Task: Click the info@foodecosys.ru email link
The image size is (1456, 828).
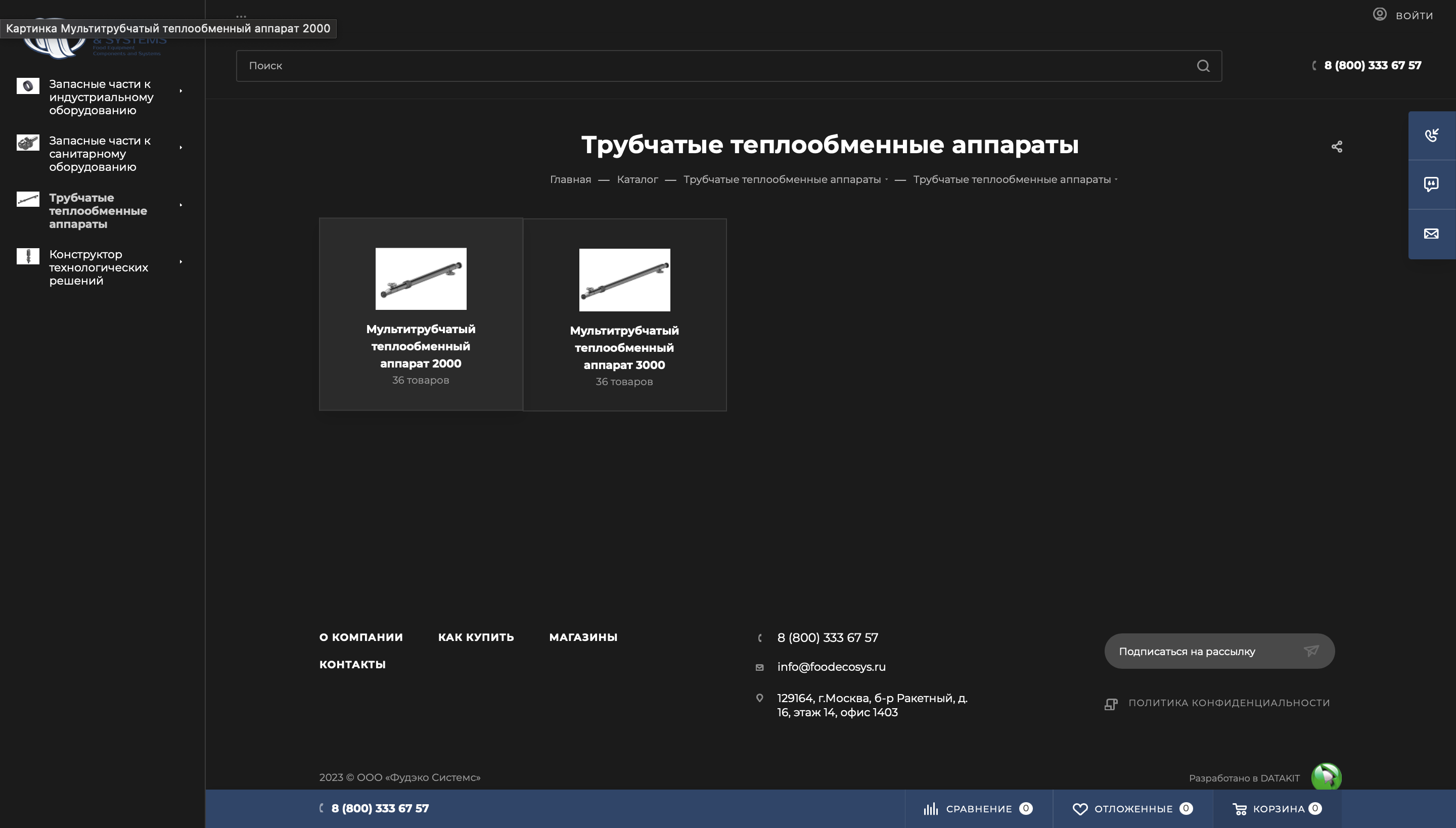Action: [831, 666]
